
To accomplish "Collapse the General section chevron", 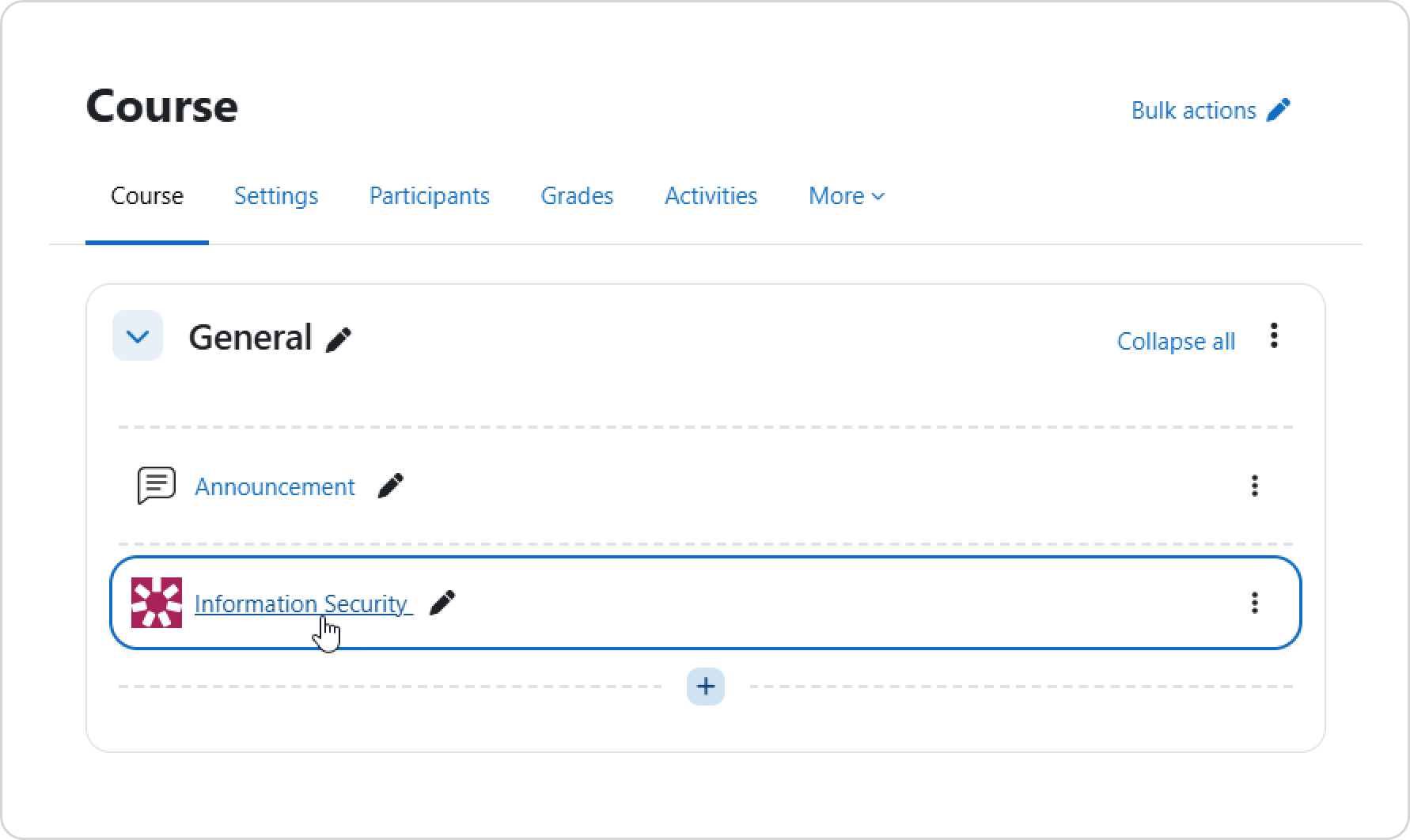I will click(138, 336).
